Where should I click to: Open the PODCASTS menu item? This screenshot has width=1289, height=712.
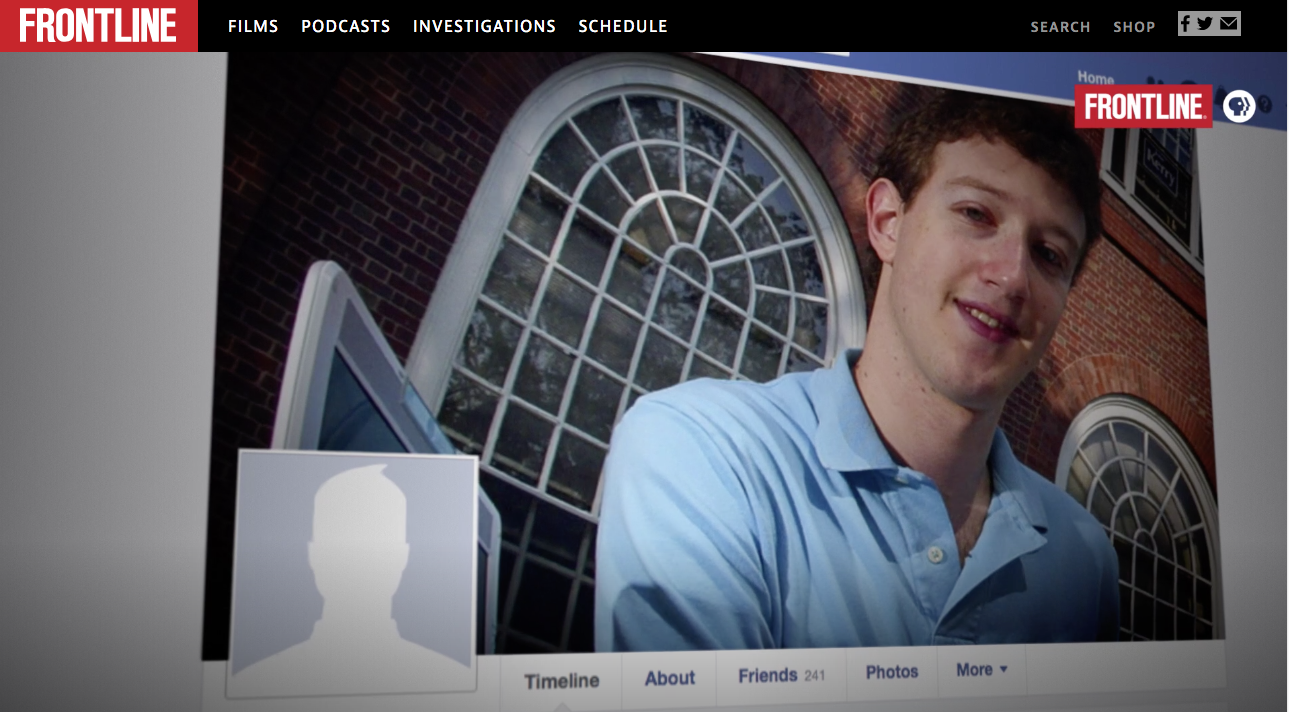pos(346,27)
